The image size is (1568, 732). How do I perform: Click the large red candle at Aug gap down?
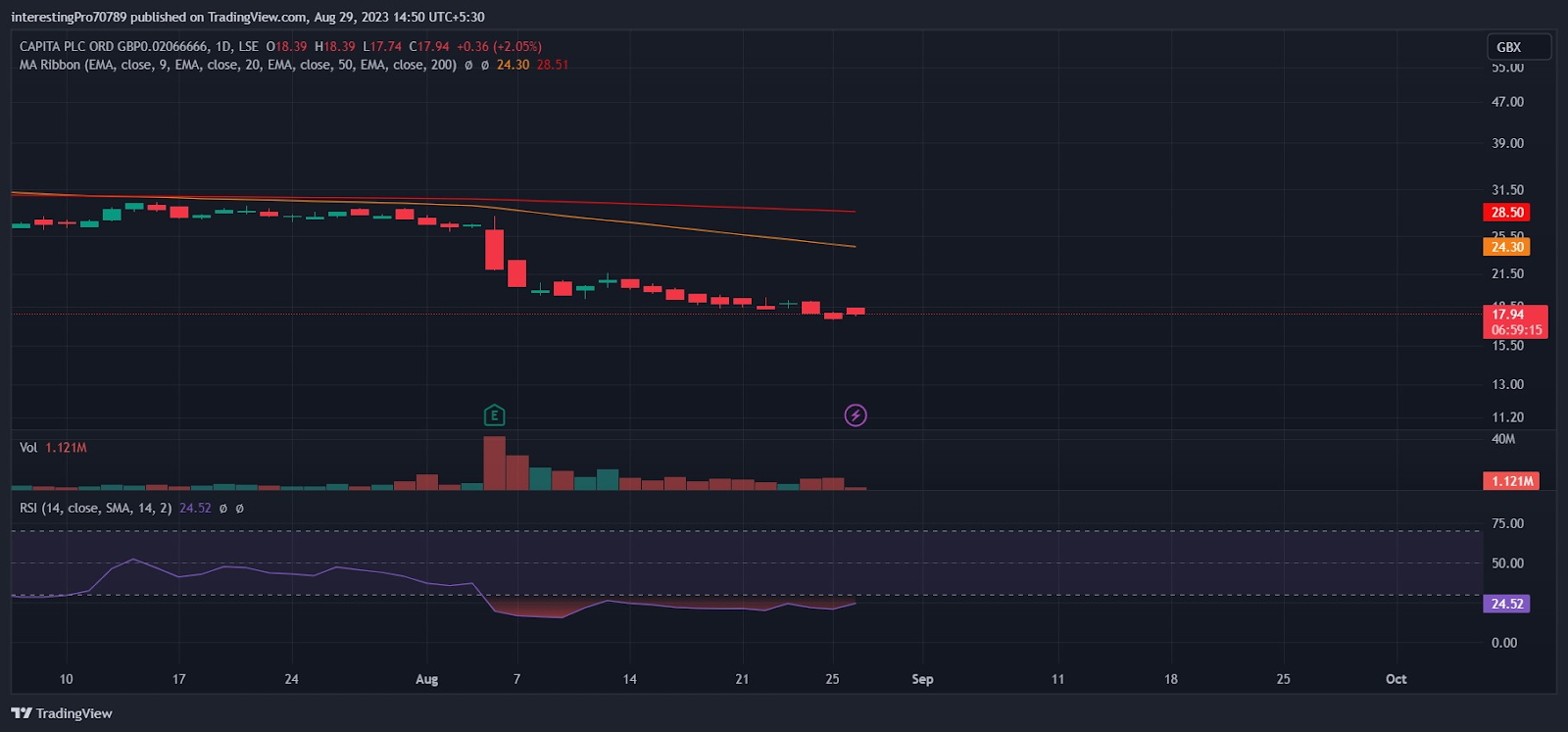[x=494, y=249]
